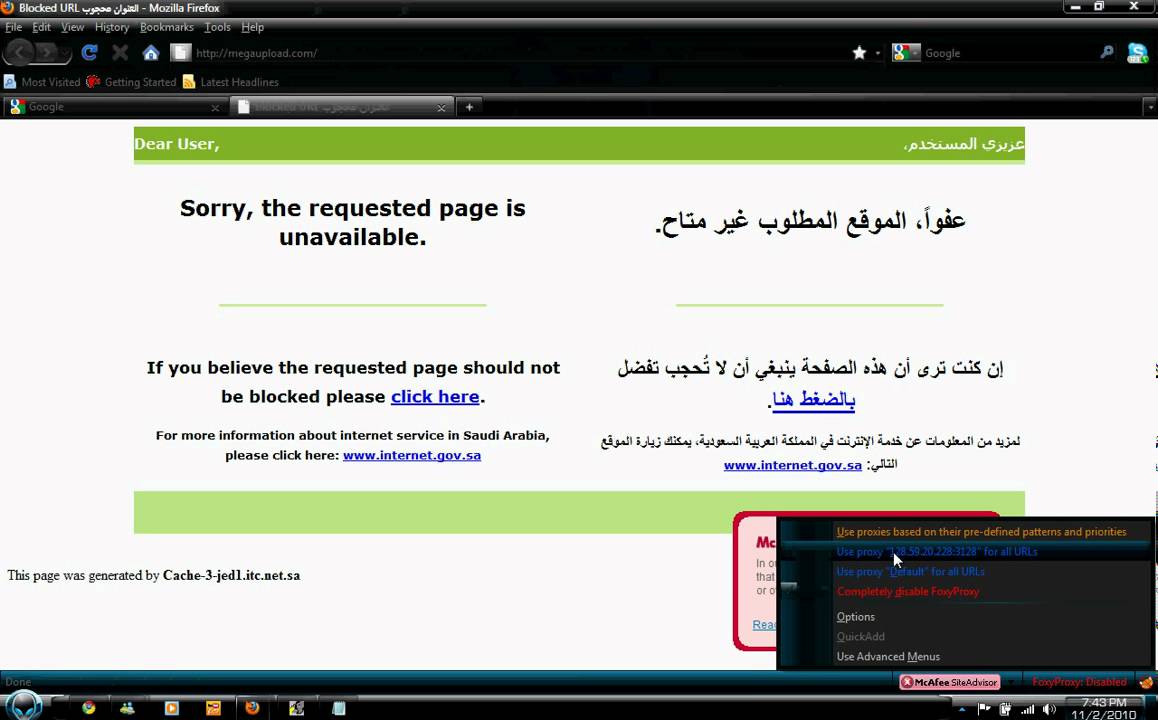Viewport: 1158px width, 720px height.
Task: Click the 'Rea…' link in the McAfee popup
Action: 764,625
